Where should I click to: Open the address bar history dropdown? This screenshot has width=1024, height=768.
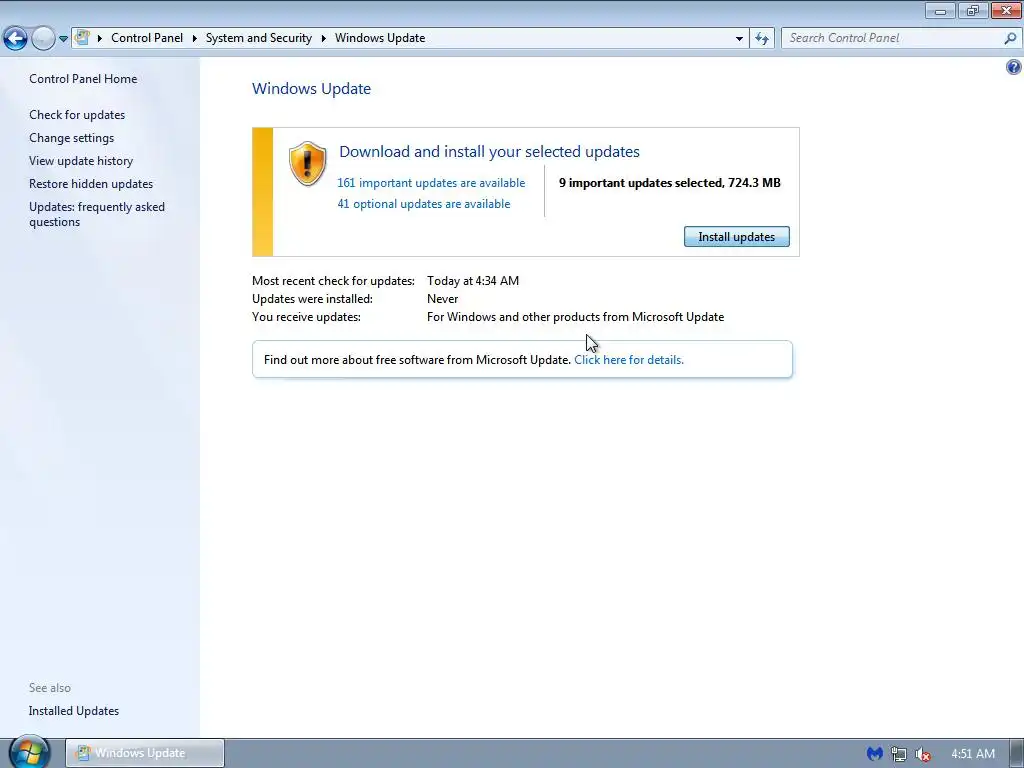[x=739, y=39]
